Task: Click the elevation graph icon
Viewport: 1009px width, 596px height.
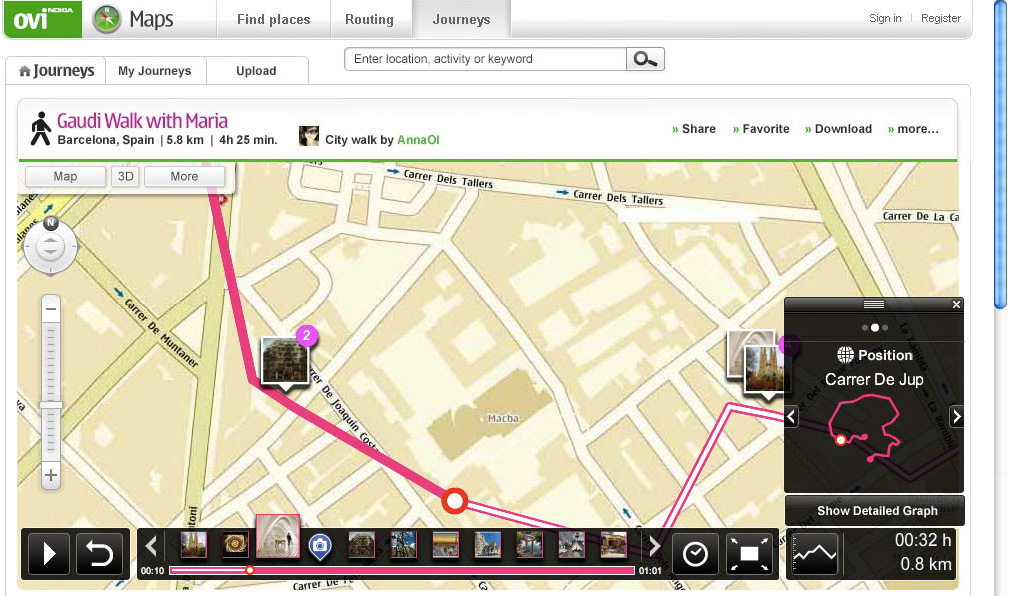Action: (814, 553)
